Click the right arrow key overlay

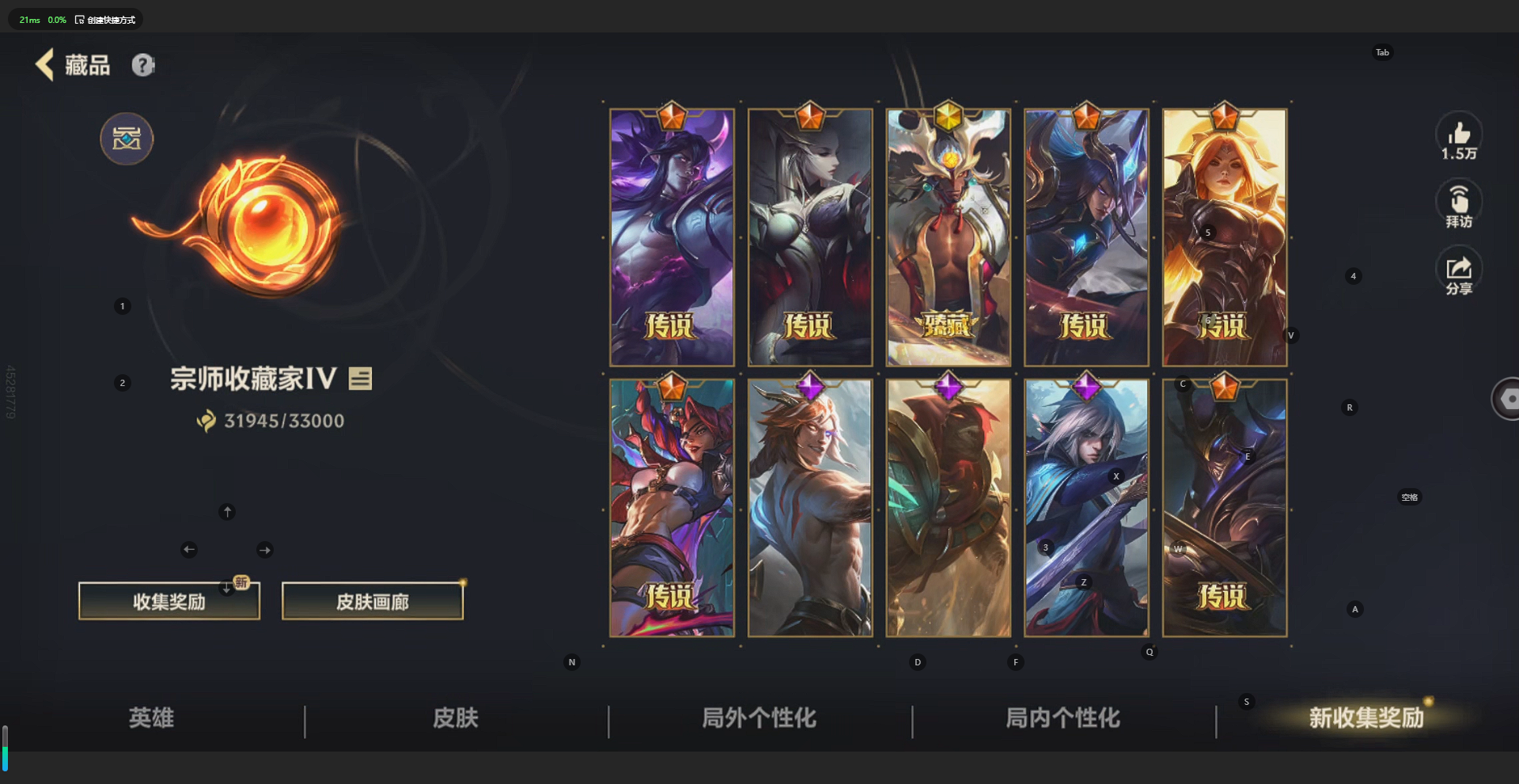pyautogui.click(x=265, y=550)
